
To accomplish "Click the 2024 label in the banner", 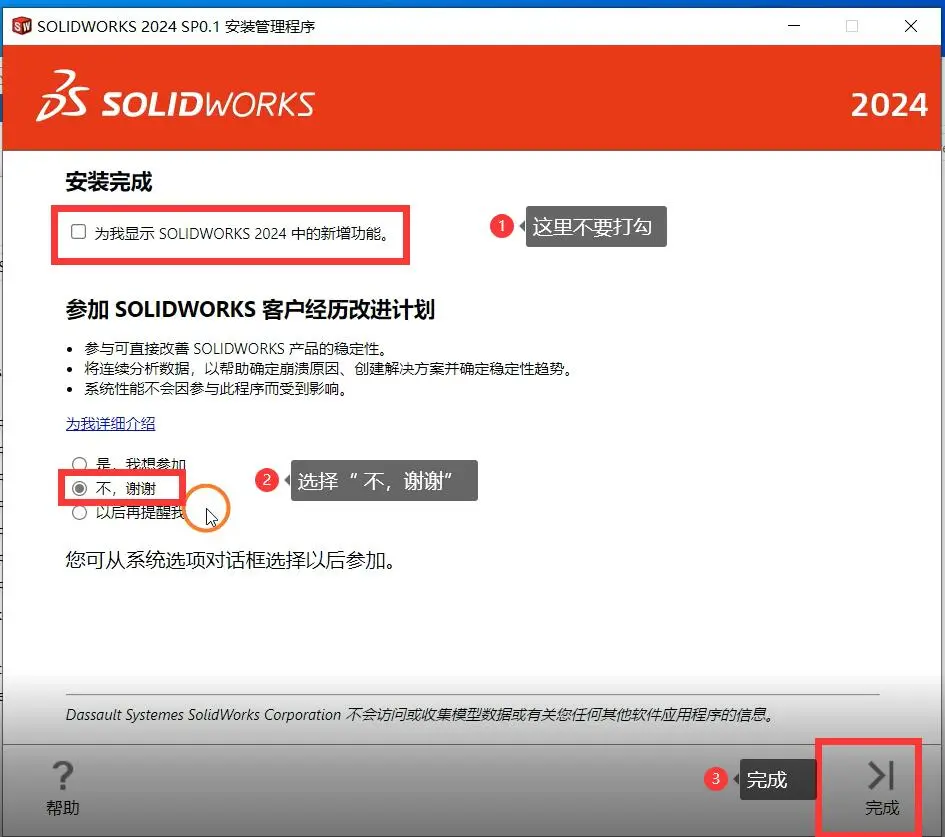I will 889,105.
